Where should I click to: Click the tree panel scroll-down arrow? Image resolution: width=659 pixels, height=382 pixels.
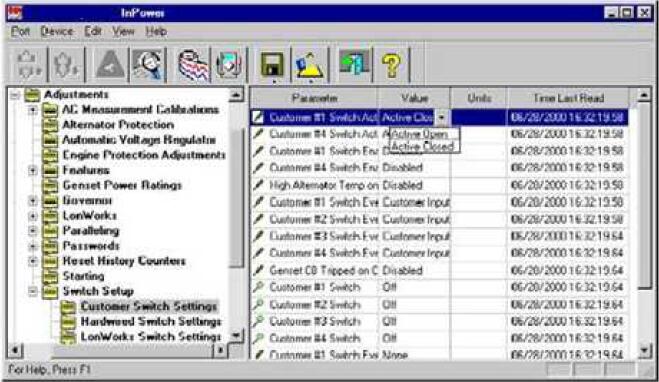point(236,335)
